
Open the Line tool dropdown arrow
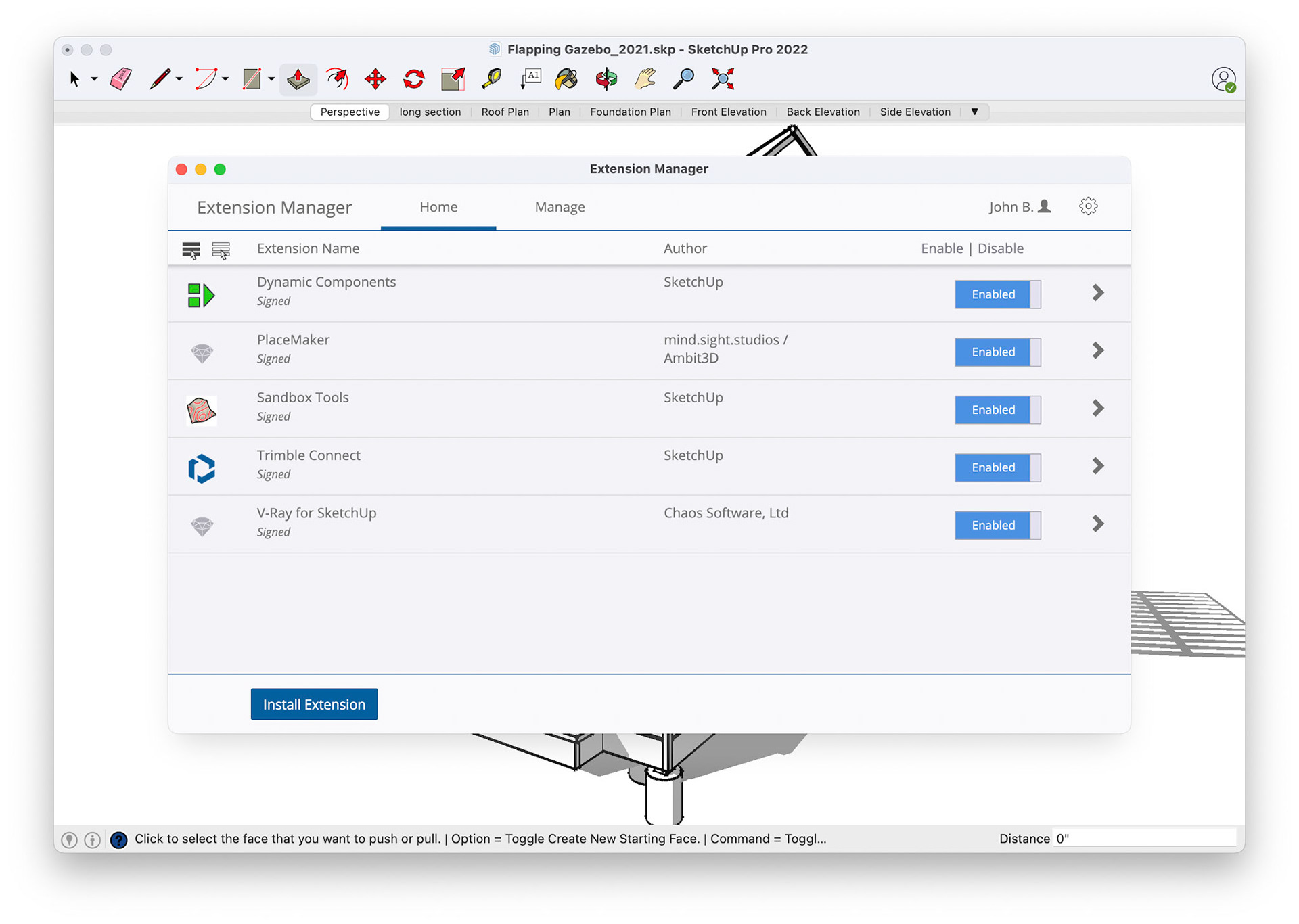click(x=179, y=80)
